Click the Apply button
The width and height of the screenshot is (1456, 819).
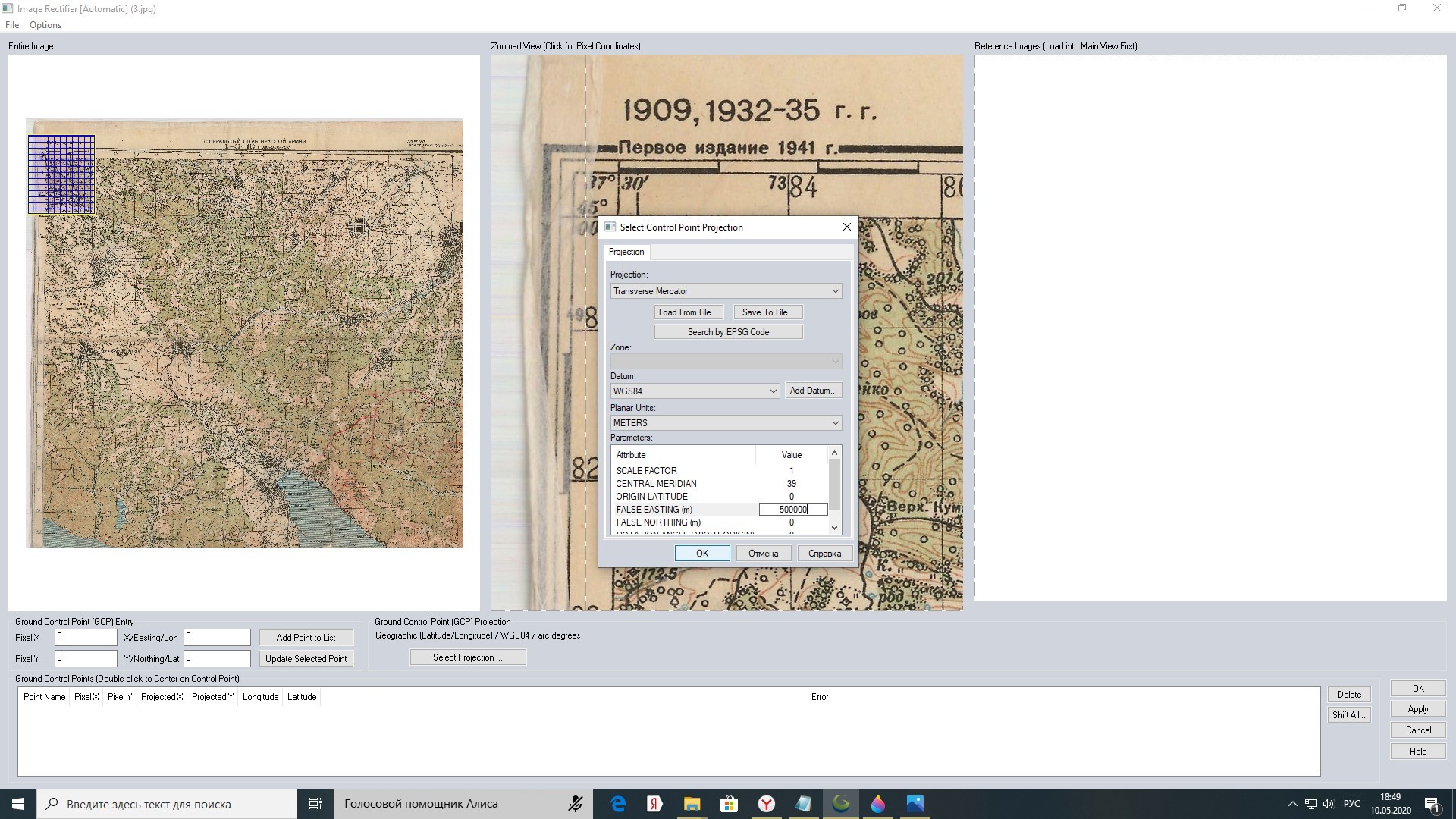pos(1418,710)
